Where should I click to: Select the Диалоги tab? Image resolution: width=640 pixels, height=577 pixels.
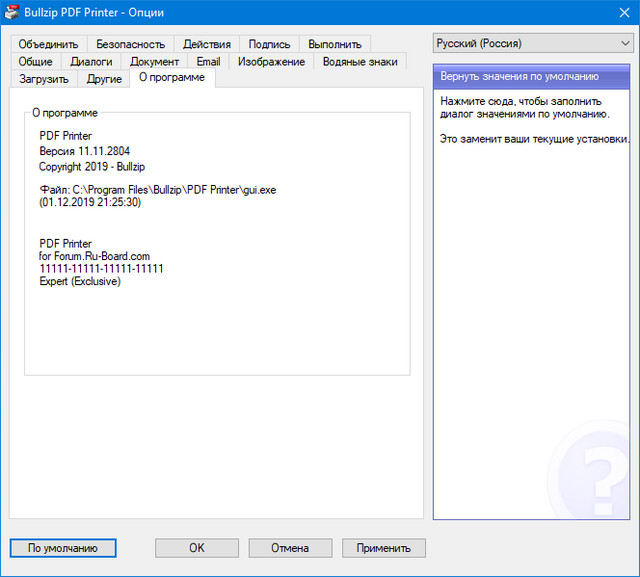(x=91, y=61)
